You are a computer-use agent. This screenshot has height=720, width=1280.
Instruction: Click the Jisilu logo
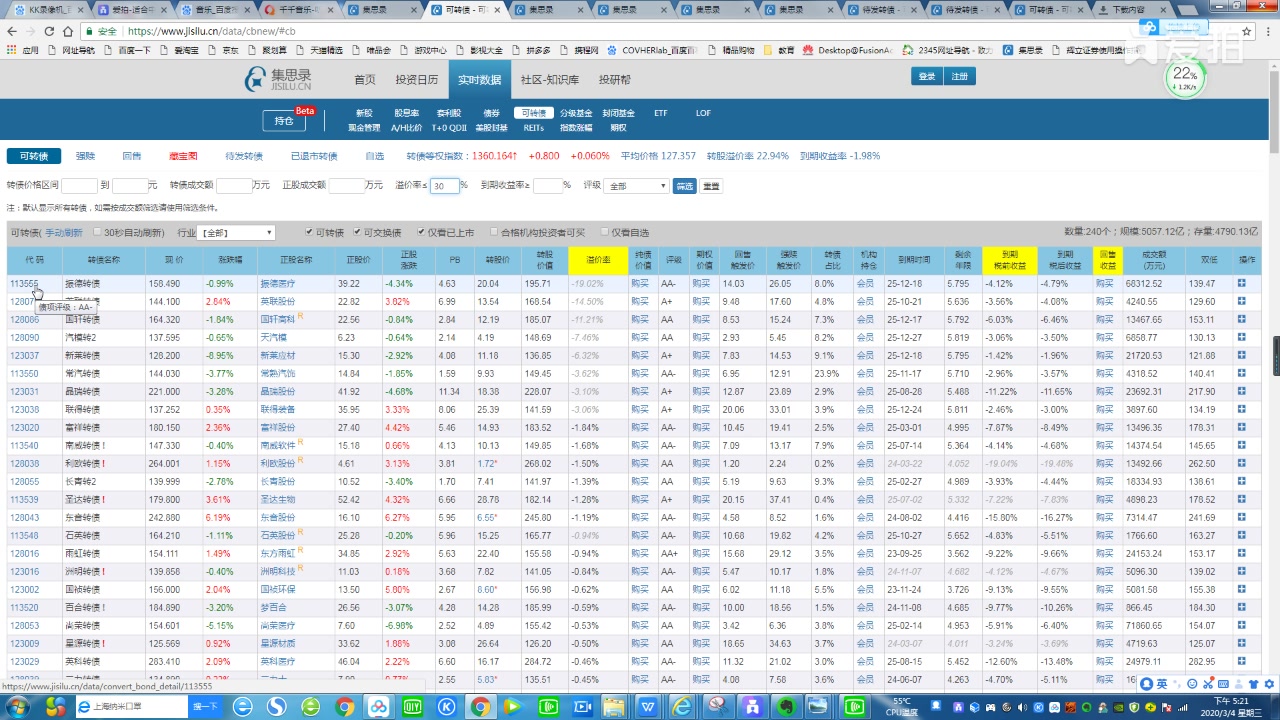[279, 79]
